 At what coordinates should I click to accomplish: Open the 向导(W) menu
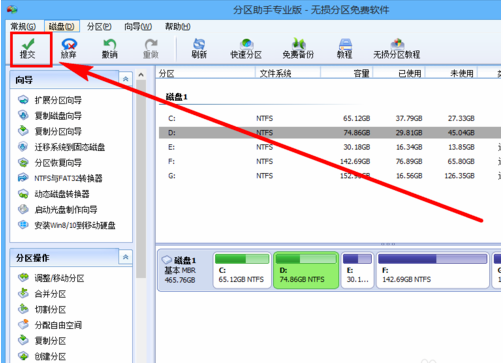click(x=138, y=27)
